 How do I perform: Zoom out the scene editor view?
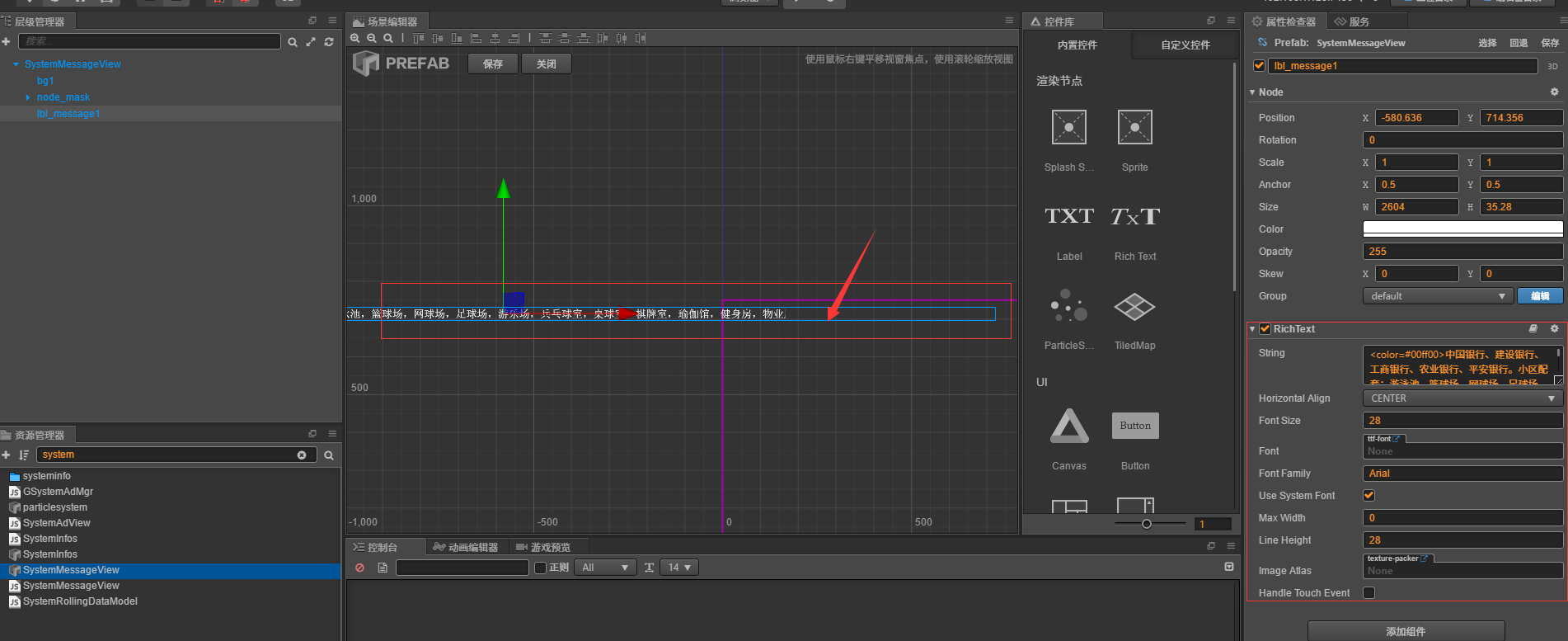coord(372,38)
